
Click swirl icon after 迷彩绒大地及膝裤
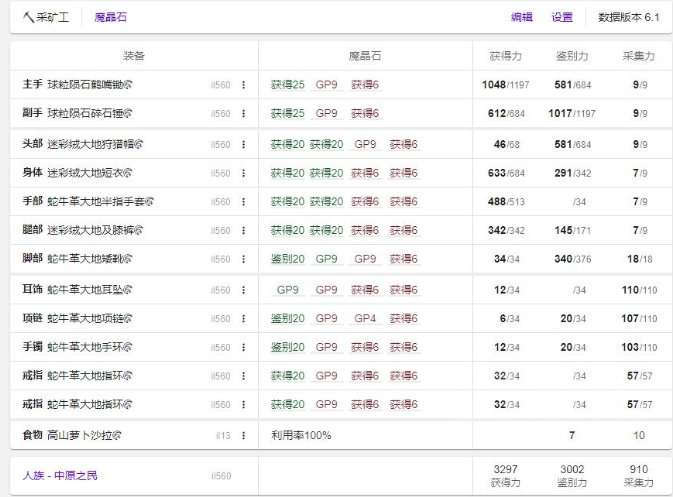point(139,230)
